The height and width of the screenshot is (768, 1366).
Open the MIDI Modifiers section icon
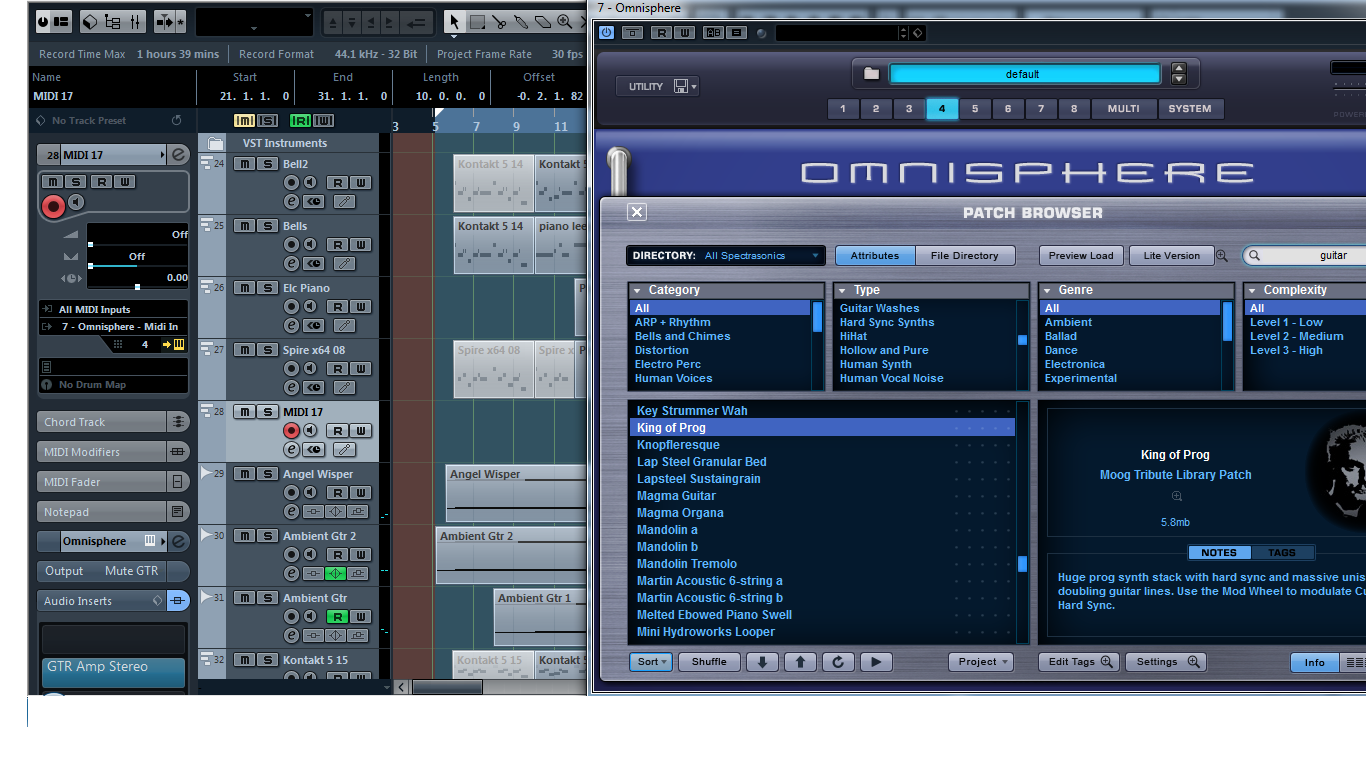click(178, 452)
